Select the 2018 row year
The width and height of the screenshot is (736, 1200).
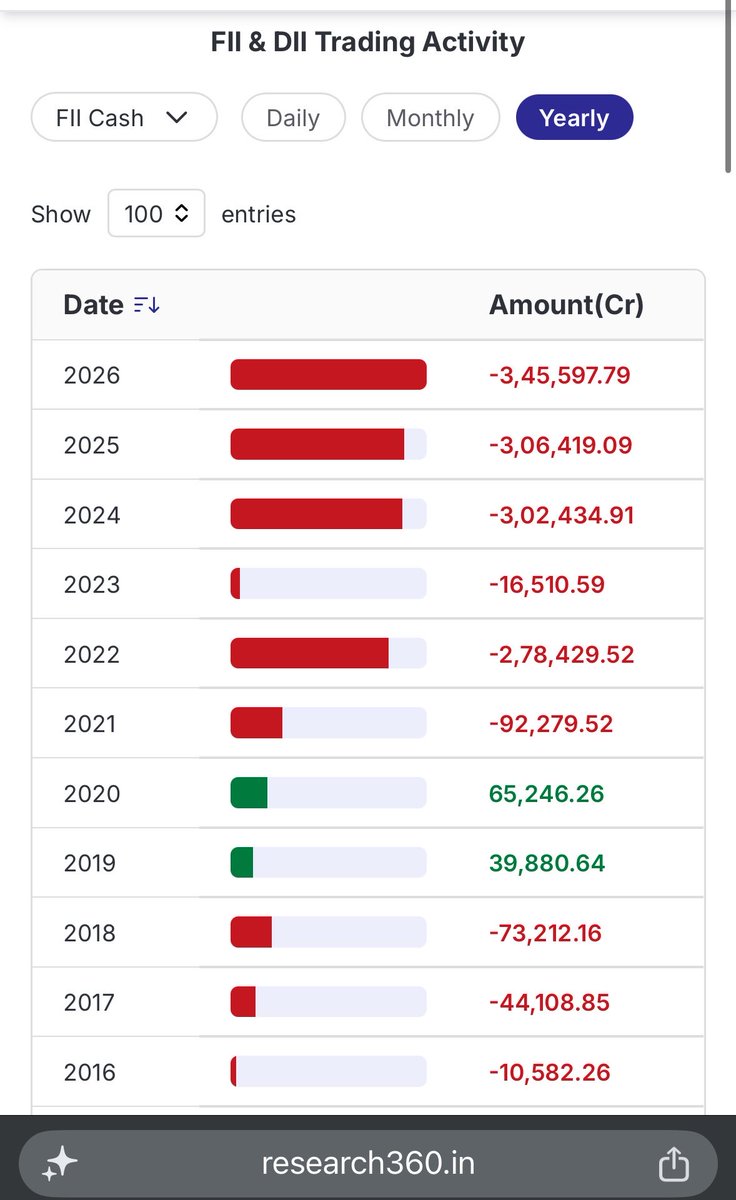tap(90, 932)
